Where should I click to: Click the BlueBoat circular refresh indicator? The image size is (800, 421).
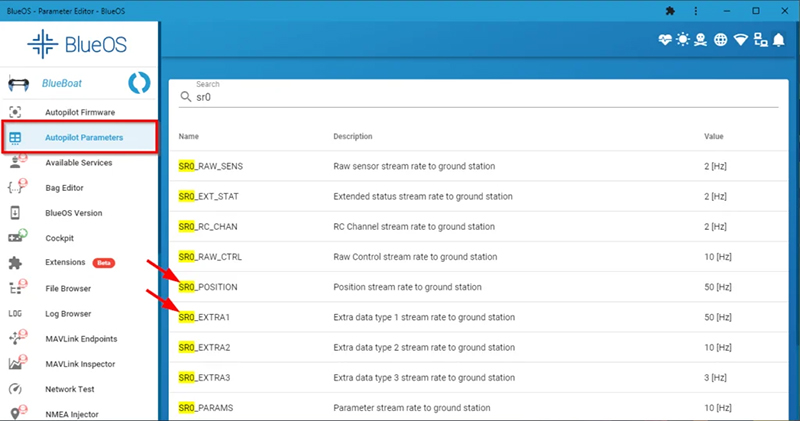[x=139, y=83]
